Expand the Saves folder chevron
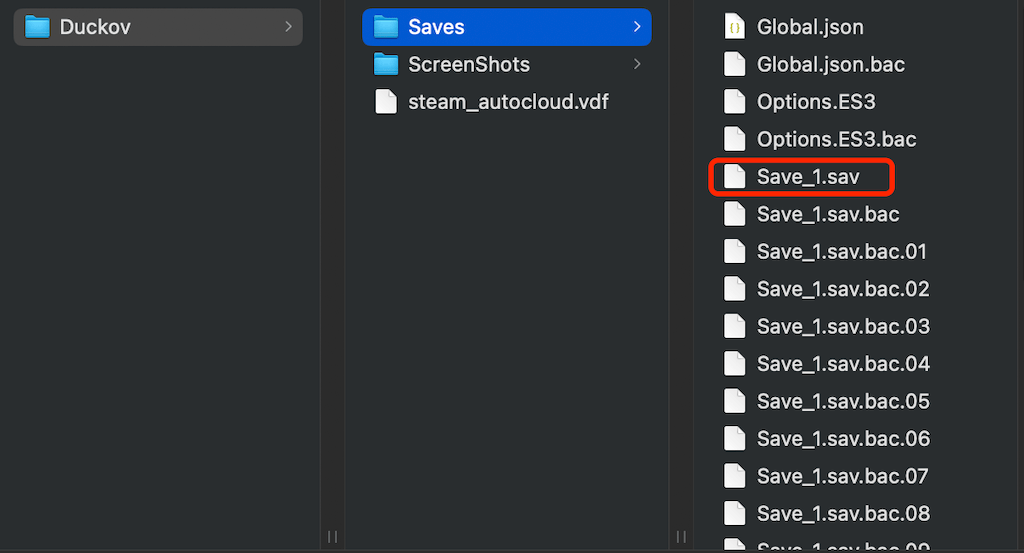The width and height of the screenshot is (1024, 553). click(637, 27)
